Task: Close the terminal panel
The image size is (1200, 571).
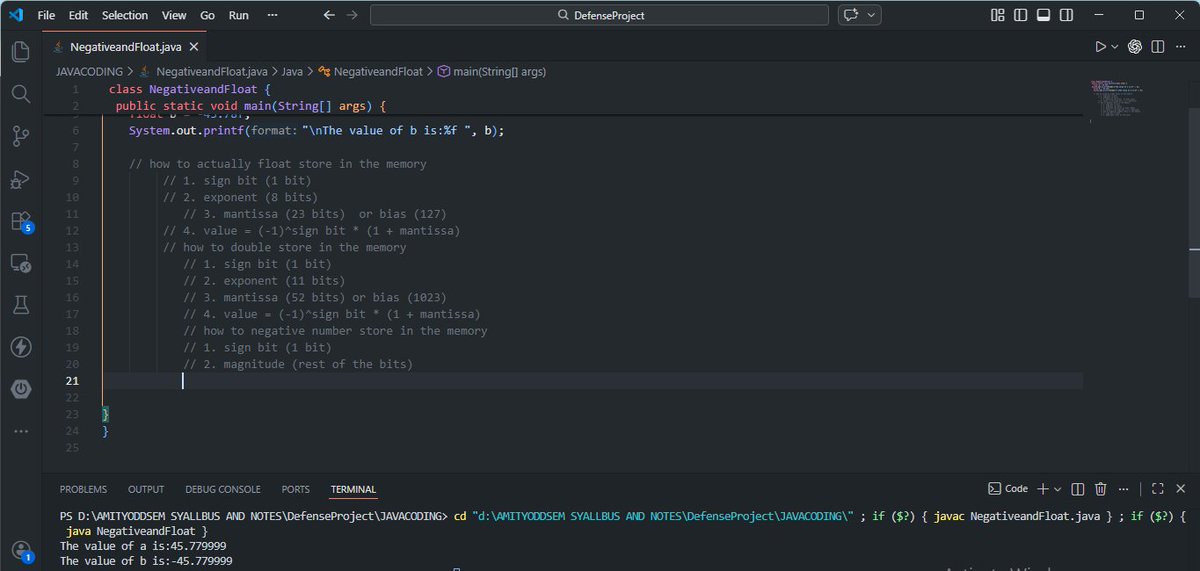Action: [x=1180, y=489]
